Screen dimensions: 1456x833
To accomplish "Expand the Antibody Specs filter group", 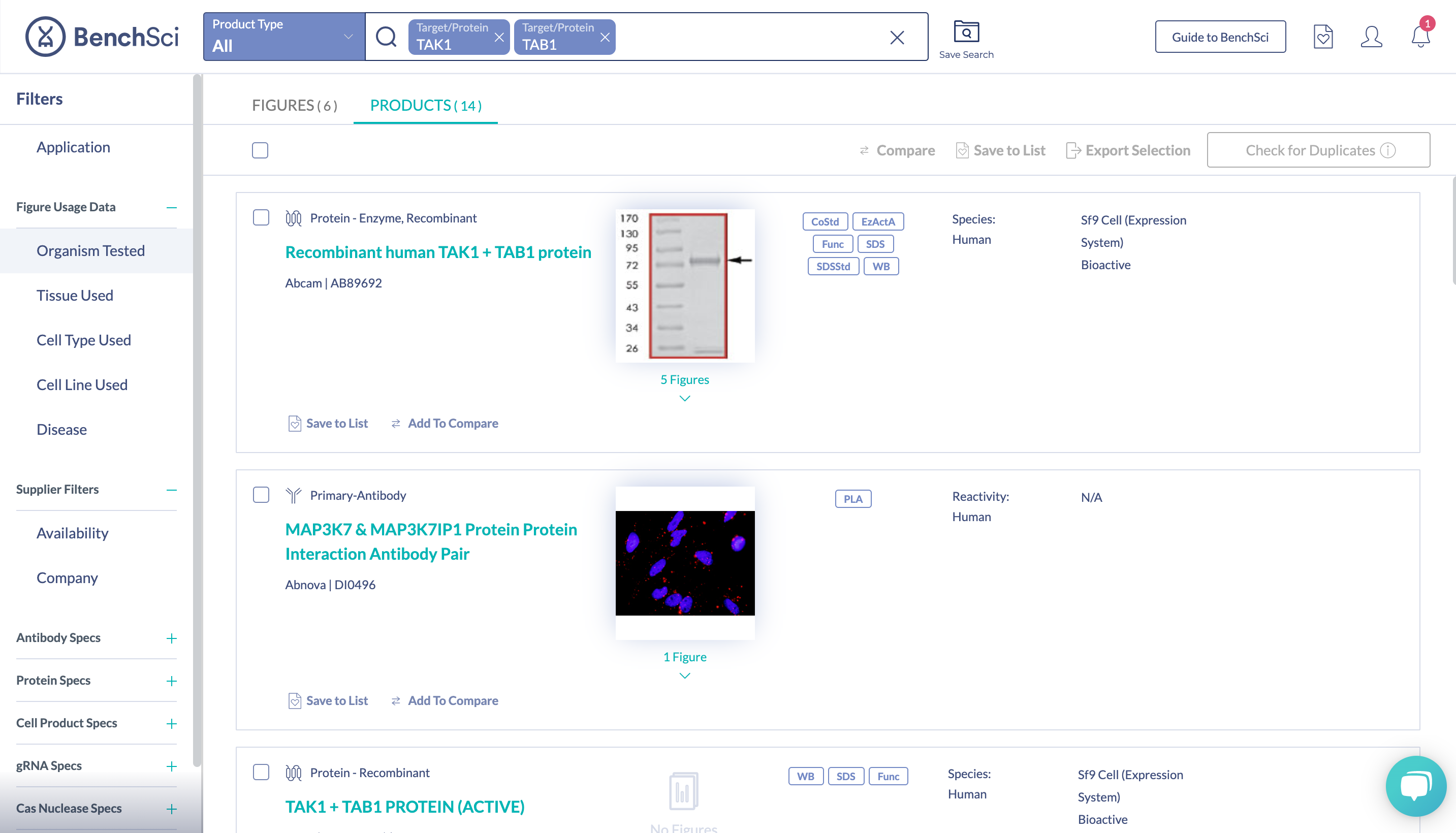I will [171, 638].
